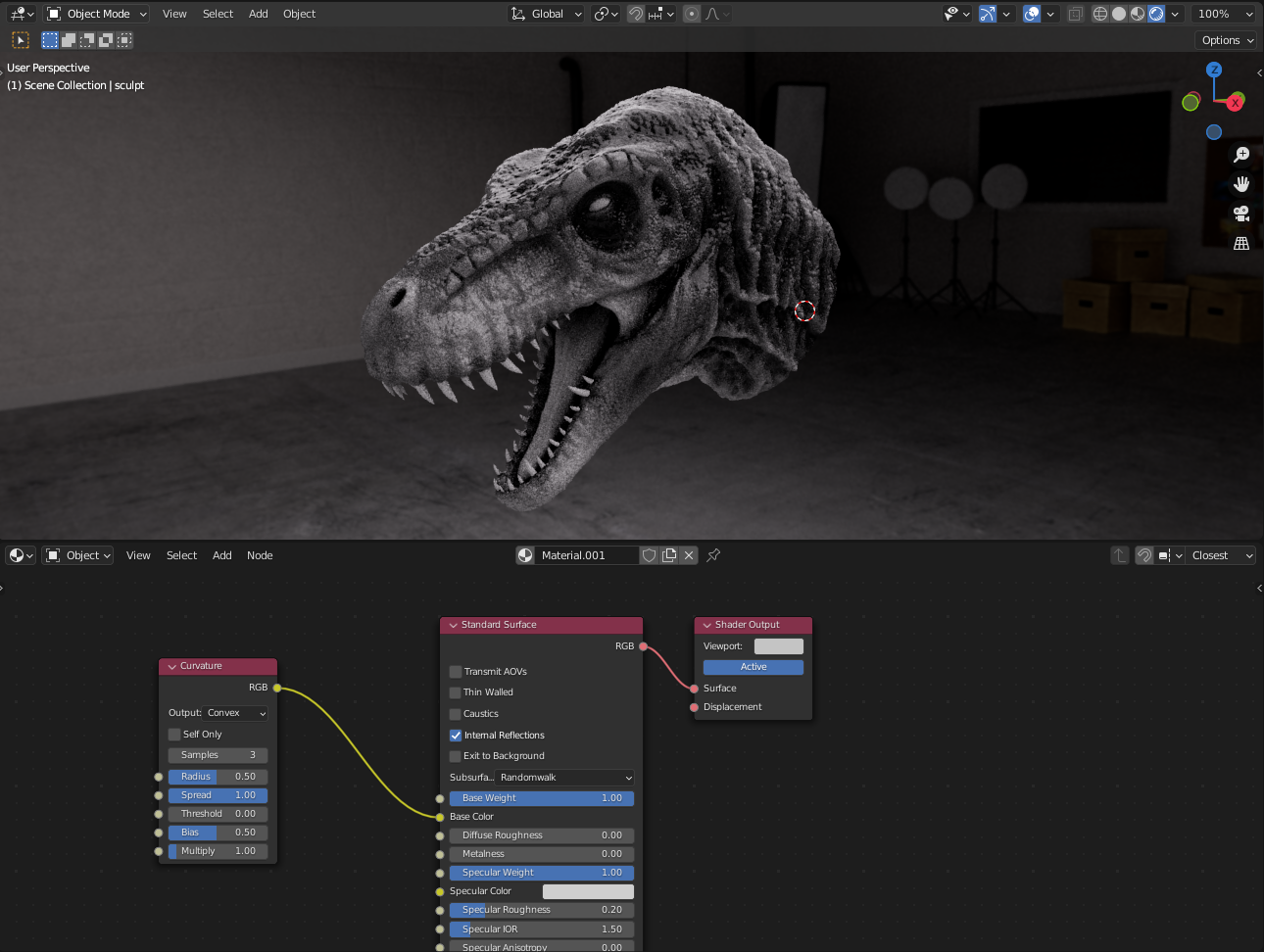Click the camera view icon in the sidebar
Screen dimensions: 1264x952
click(x=1241, y=214)
